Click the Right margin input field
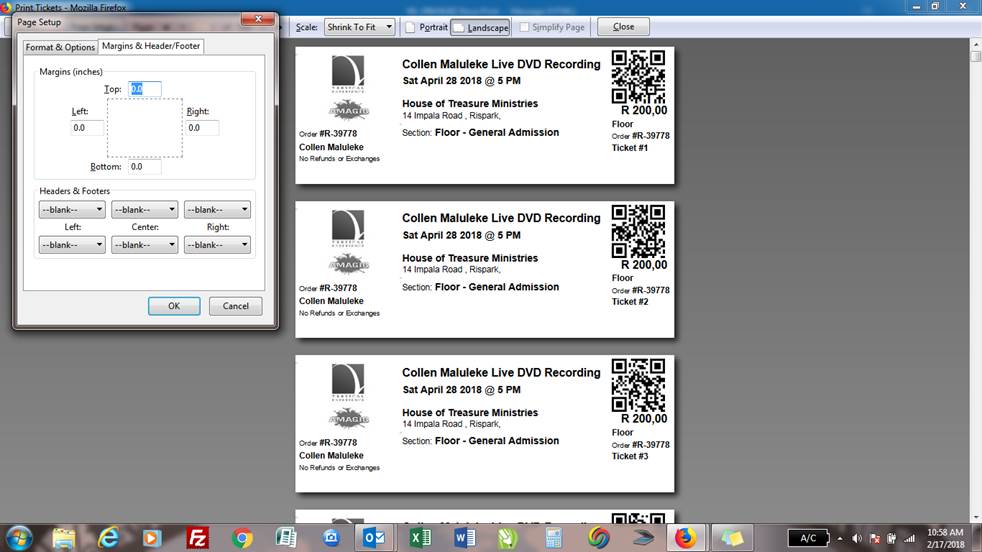The height and width of the screenshot is (552, 982). pos(202,128)
